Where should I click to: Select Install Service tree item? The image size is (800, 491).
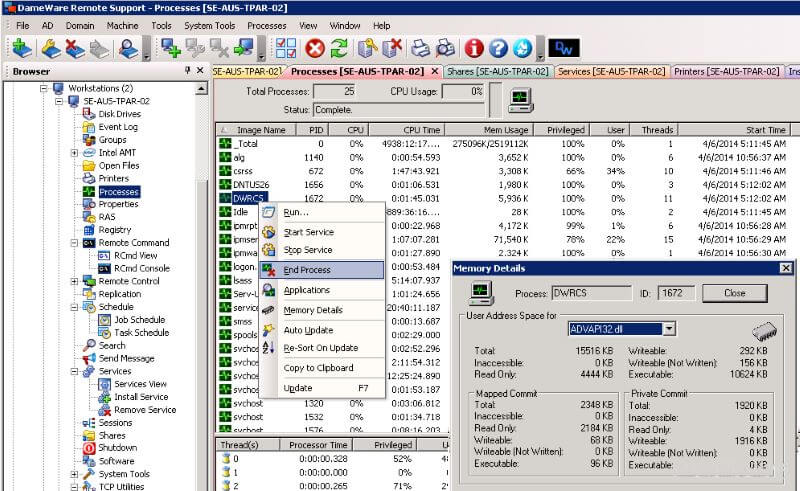tap(141, 397)
